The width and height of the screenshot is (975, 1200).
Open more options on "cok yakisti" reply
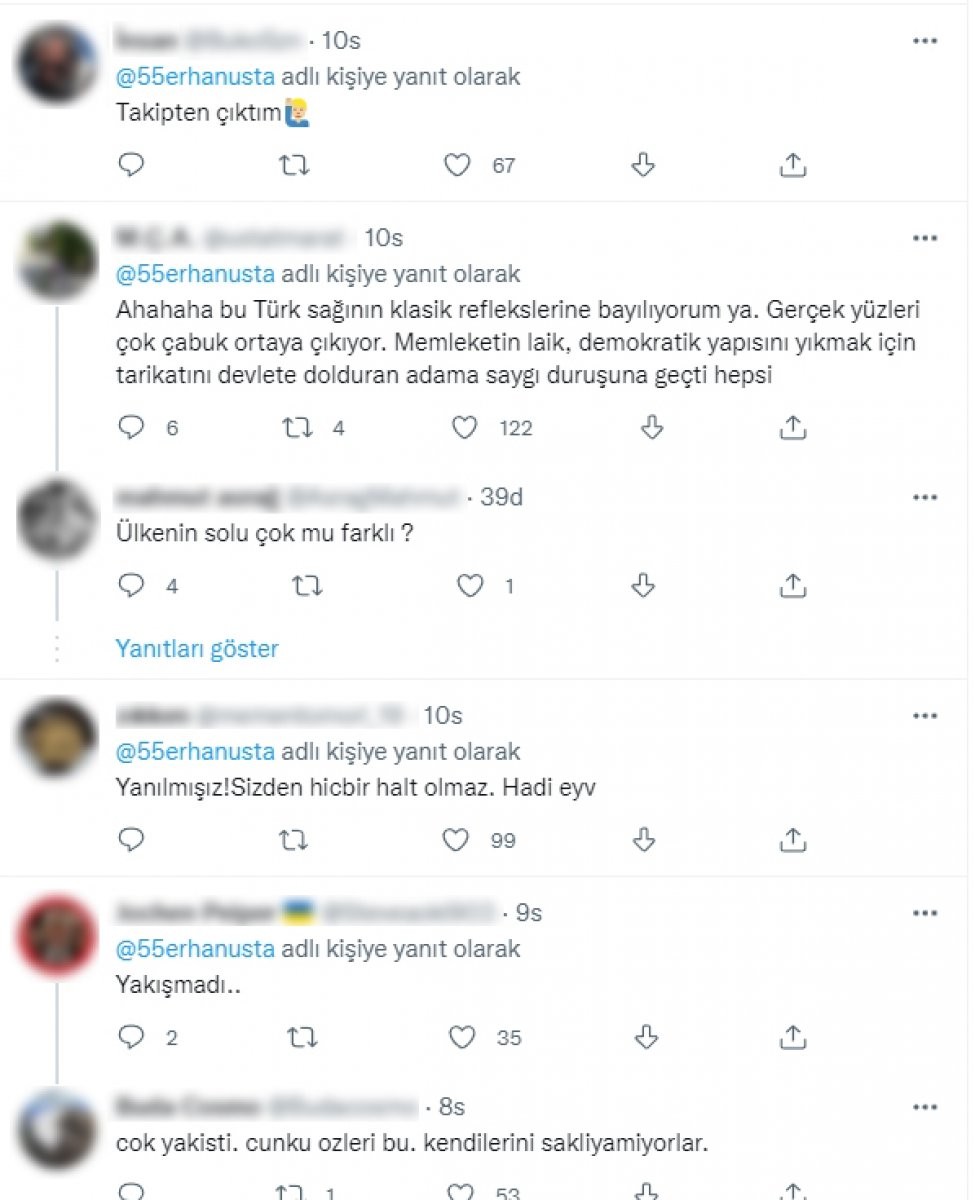tap(926, 1108)
